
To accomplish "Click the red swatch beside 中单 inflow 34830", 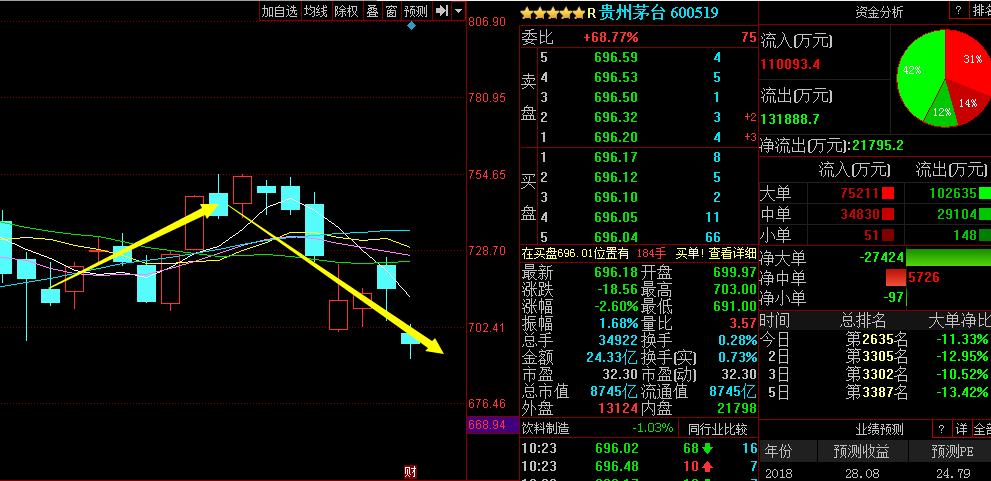I will pyautogui.click(x=887, y=214).
